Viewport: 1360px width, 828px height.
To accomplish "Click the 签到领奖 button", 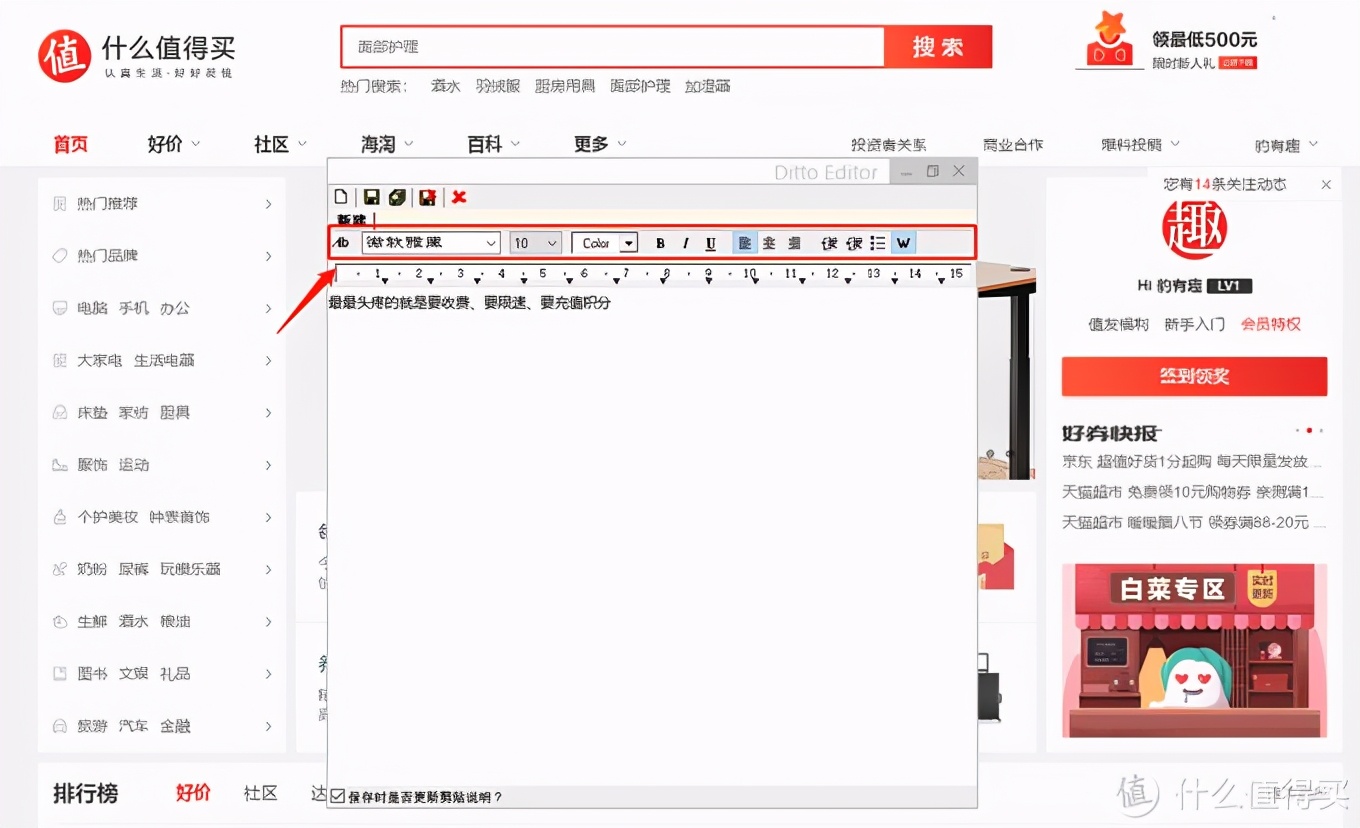I will 1193,377.
